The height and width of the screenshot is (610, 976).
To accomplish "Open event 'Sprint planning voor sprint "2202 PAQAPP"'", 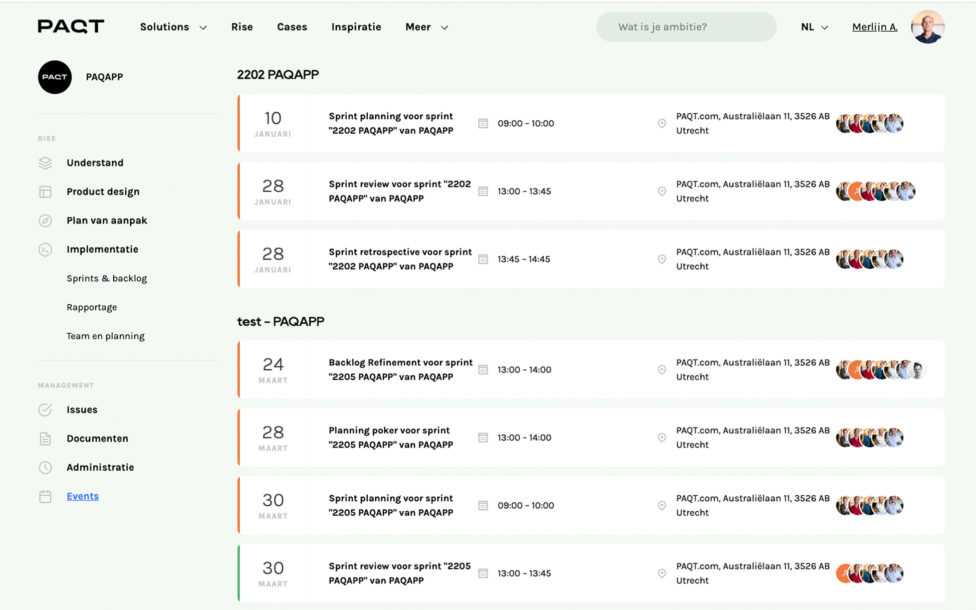I will click(x=391, y=123).
